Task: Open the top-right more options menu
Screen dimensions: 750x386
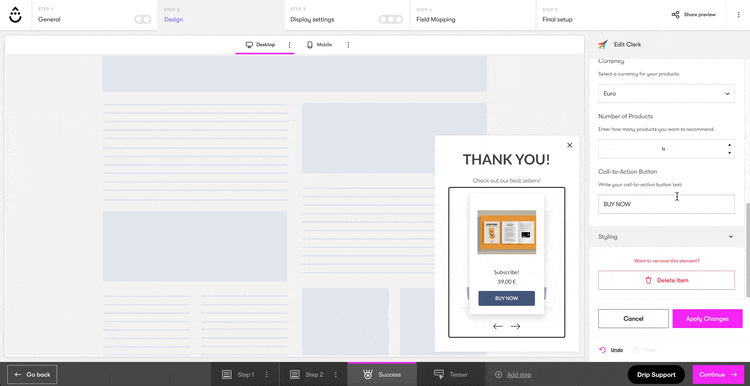Action: 739,15
